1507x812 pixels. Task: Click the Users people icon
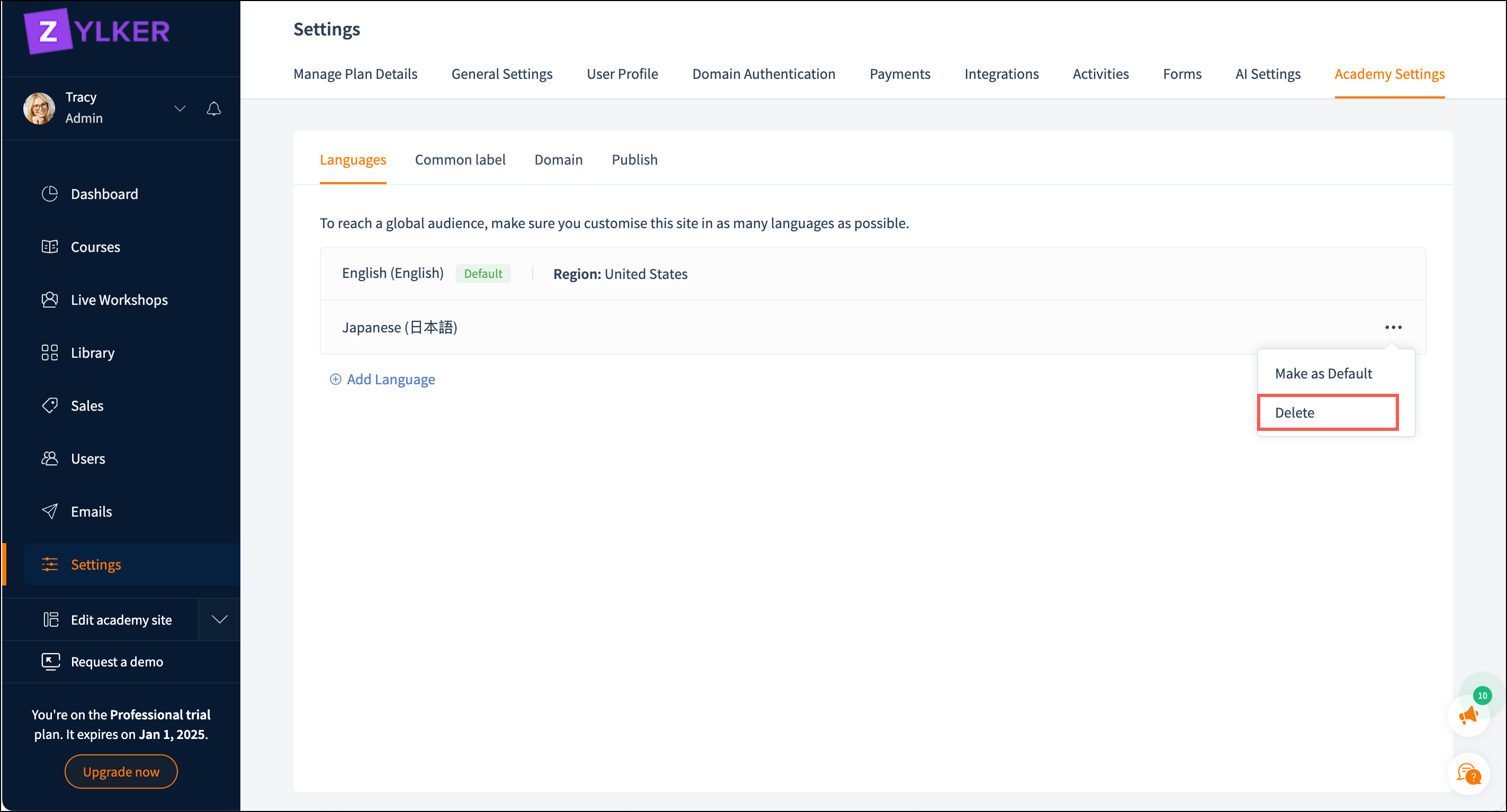click(50, 458)
